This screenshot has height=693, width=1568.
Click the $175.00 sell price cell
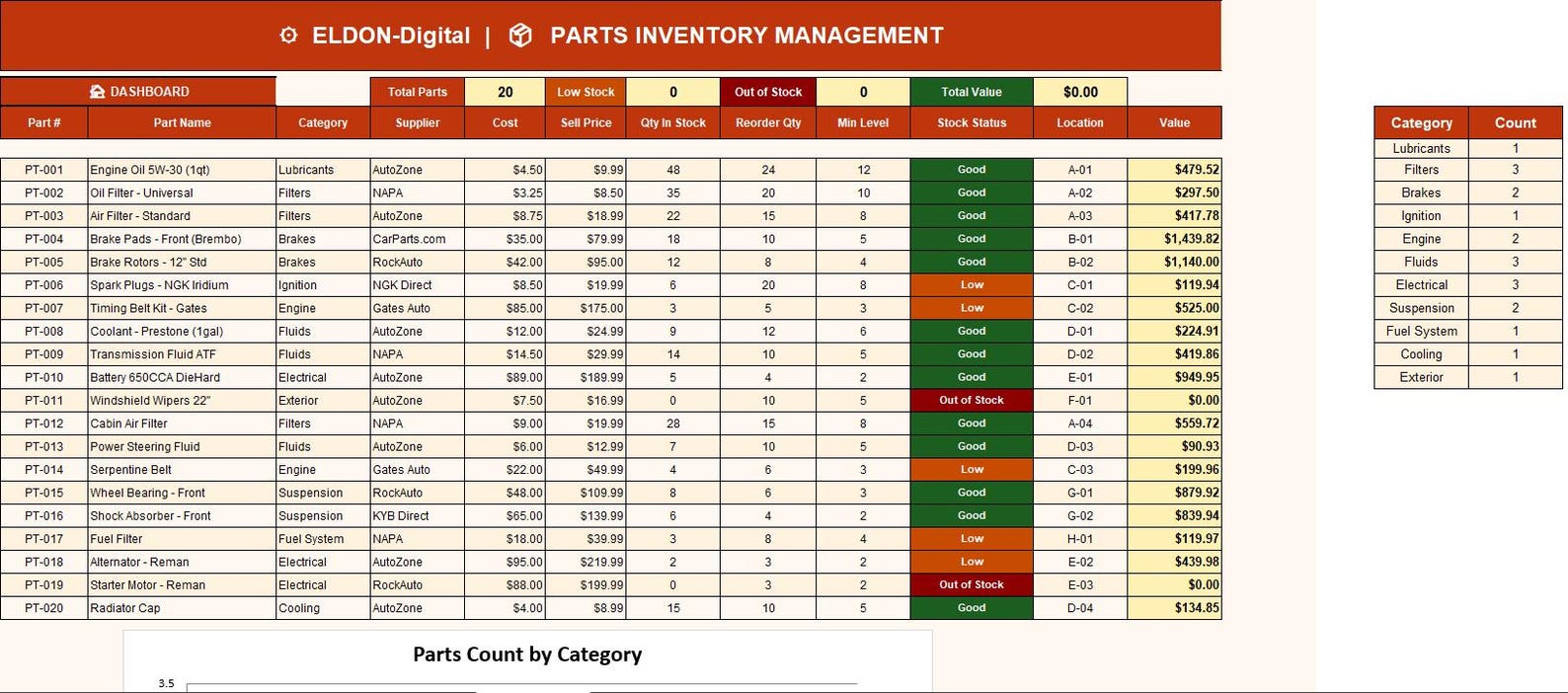point(586,308)
